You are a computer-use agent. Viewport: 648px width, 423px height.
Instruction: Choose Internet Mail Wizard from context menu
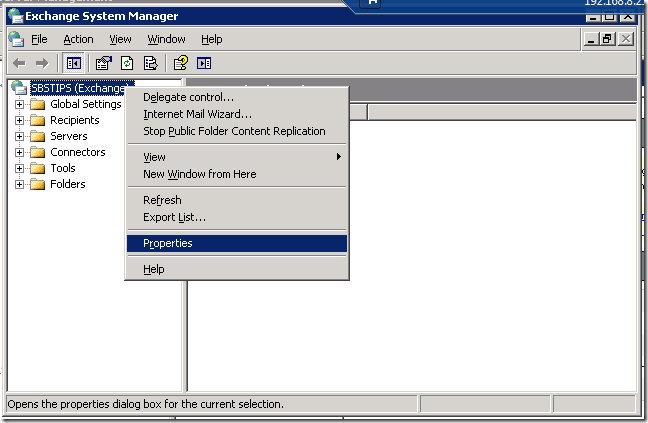tap(197, 114)
